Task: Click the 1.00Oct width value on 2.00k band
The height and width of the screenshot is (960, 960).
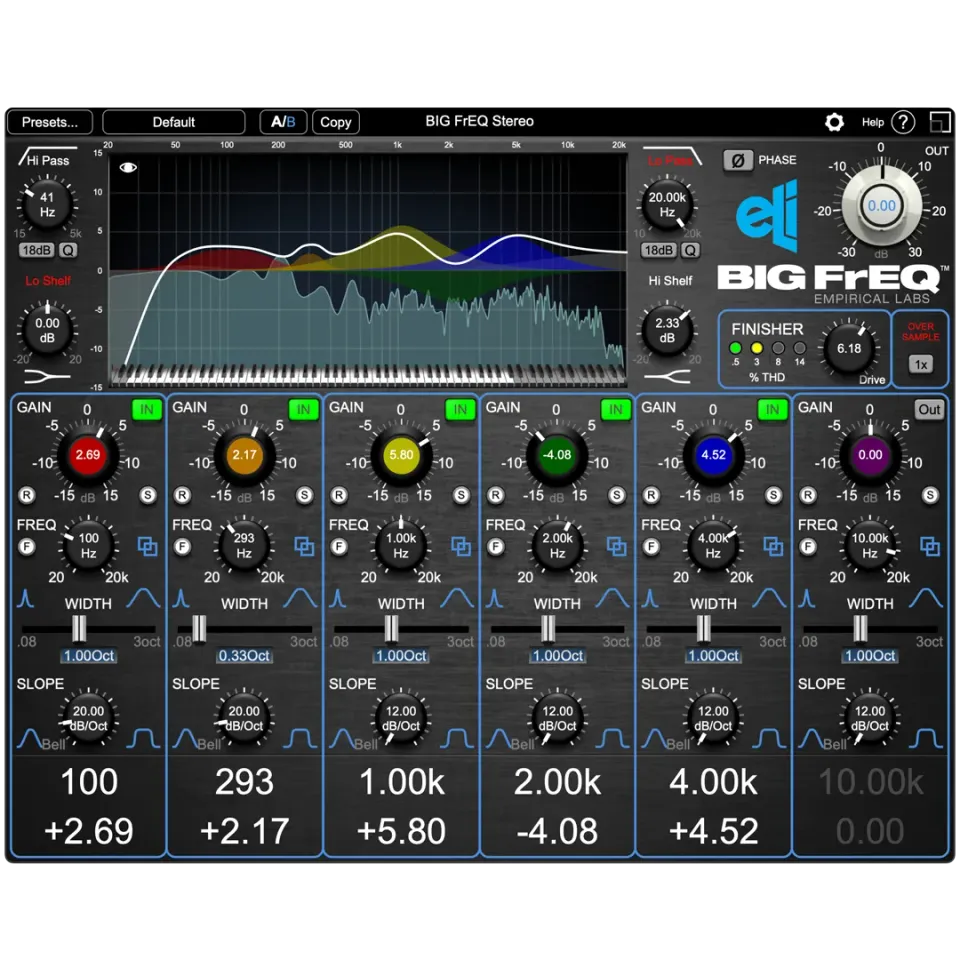Action: [x=557, y=656]
